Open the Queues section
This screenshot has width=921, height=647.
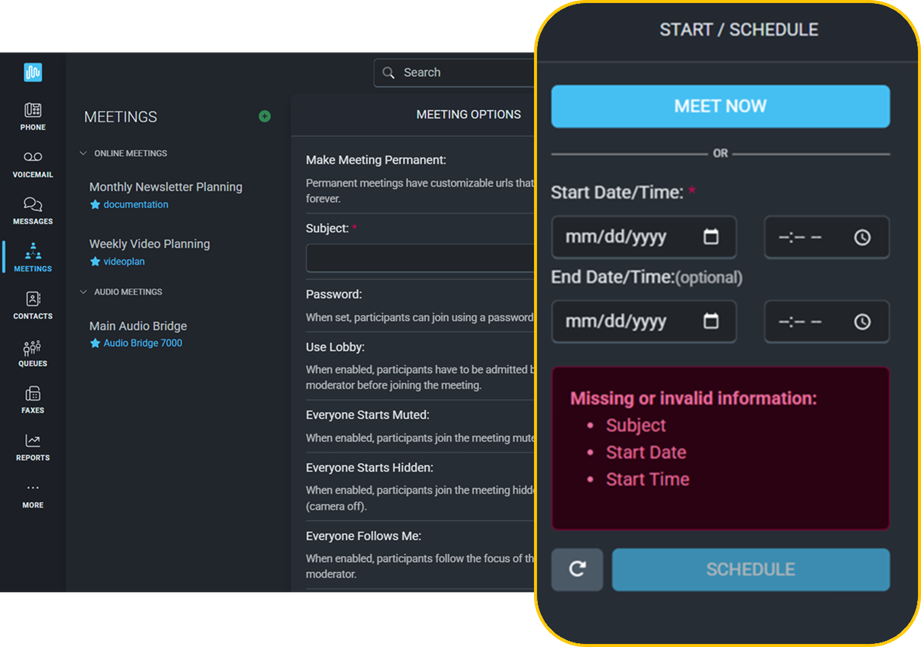coord(33,352)
